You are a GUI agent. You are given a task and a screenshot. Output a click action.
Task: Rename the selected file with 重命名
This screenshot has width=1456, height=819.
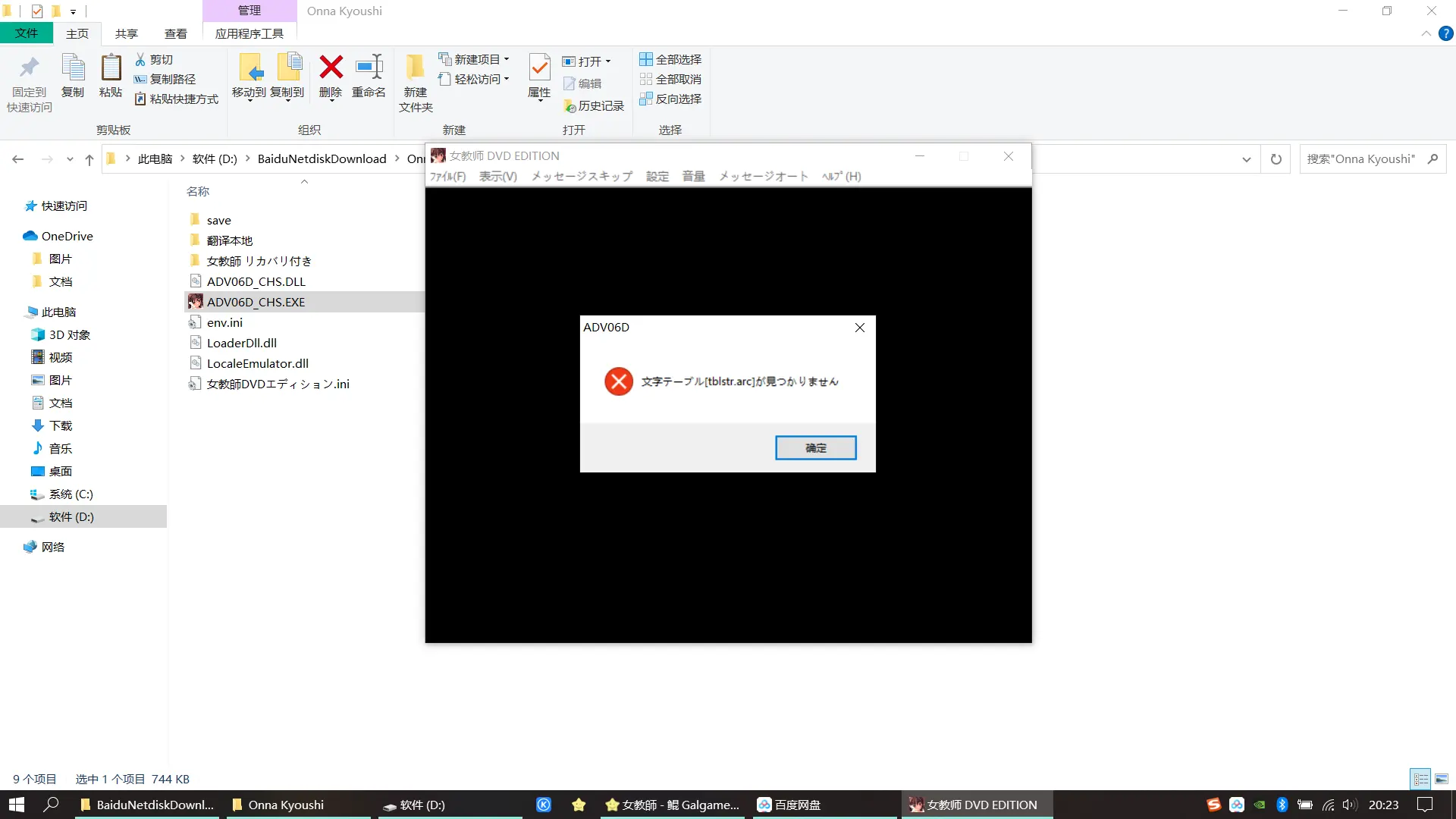[x=369, y=76]
